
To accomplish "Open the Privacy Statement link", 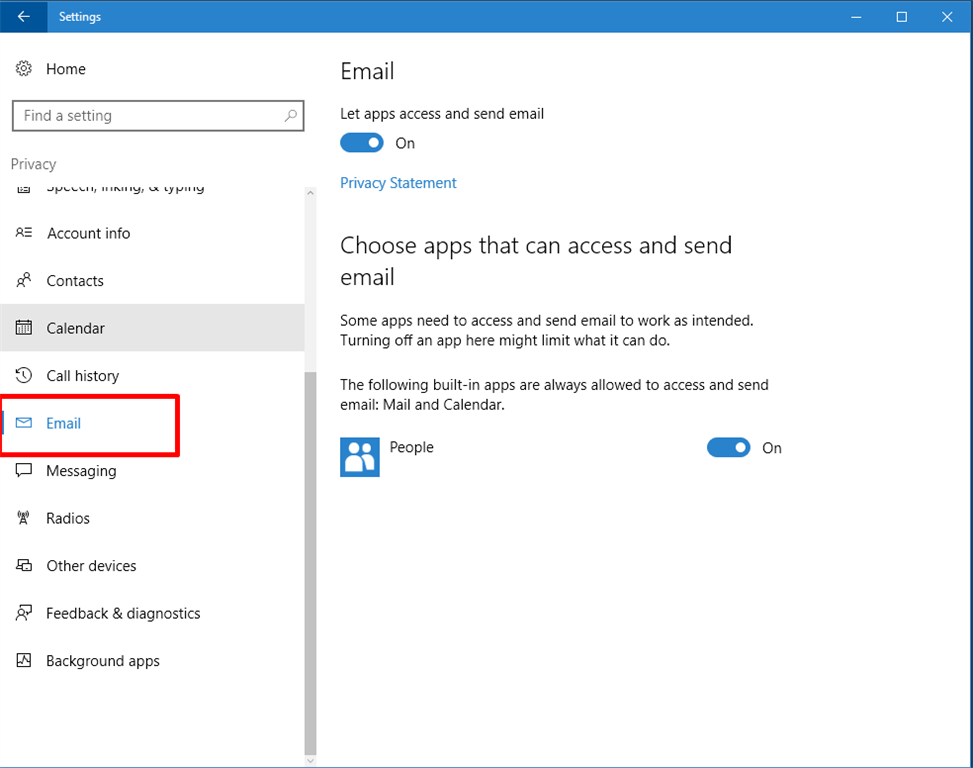I will 398,183.
